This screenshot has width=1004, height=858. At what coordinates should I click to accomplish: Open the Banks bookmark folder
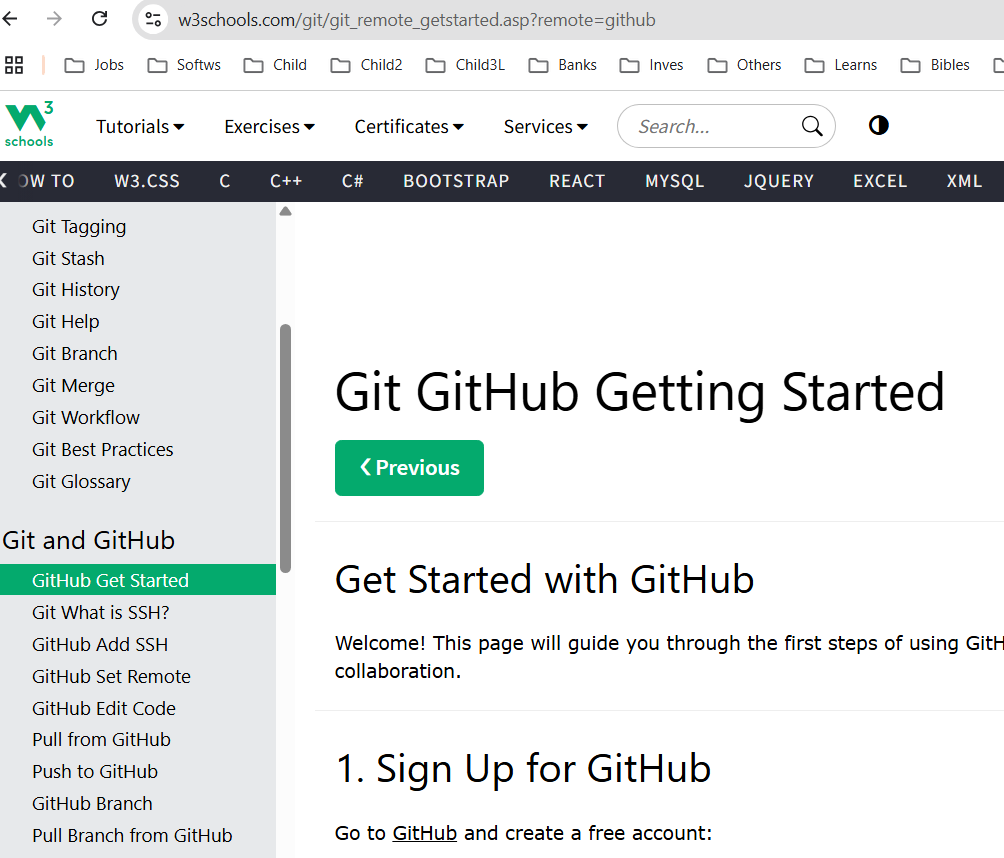coord(563,65)
